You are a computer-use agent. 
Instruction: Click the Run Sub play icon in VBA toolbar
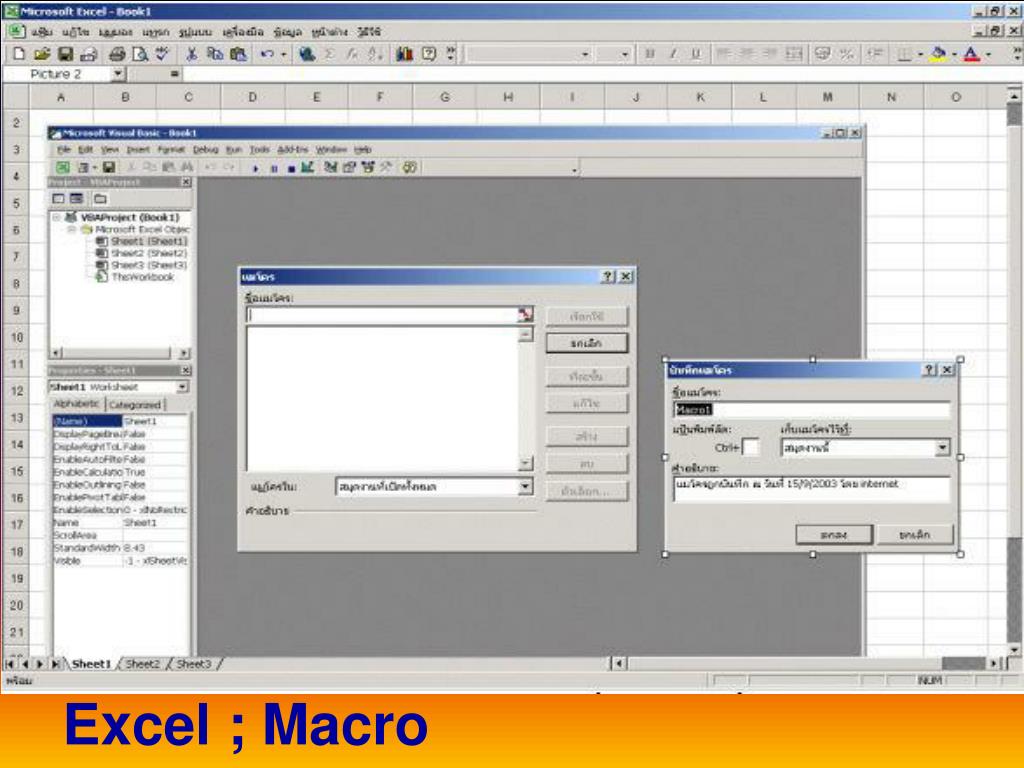tap(256, 168)
